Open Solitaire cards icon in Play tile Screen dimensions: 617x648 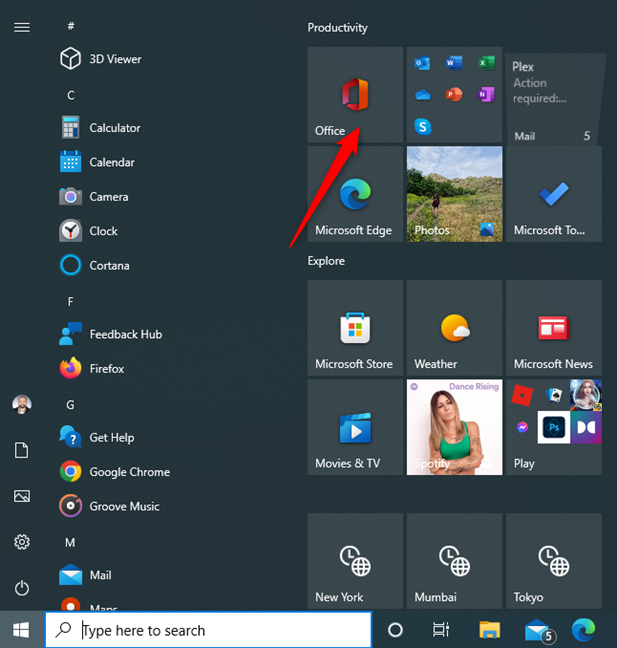click(554, 395)
